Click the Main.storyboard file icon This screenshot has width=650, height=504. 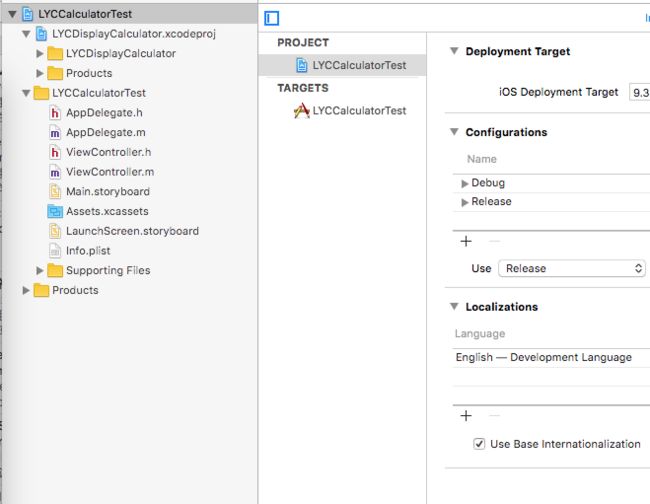point(55,192)
